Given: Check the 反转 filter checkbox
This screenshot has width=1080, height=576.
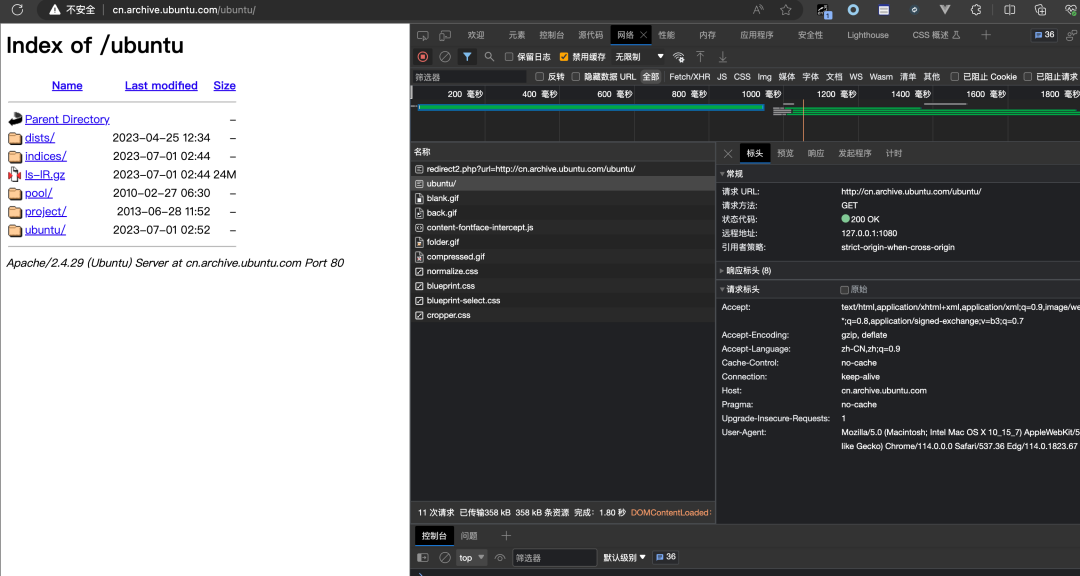Looking at the screenshot, I should [539, 76].
